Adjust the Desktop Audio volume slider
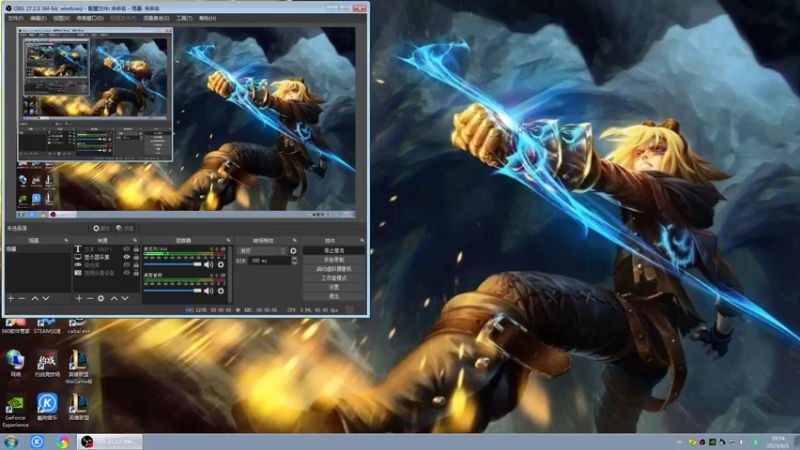 click(172, 291)
